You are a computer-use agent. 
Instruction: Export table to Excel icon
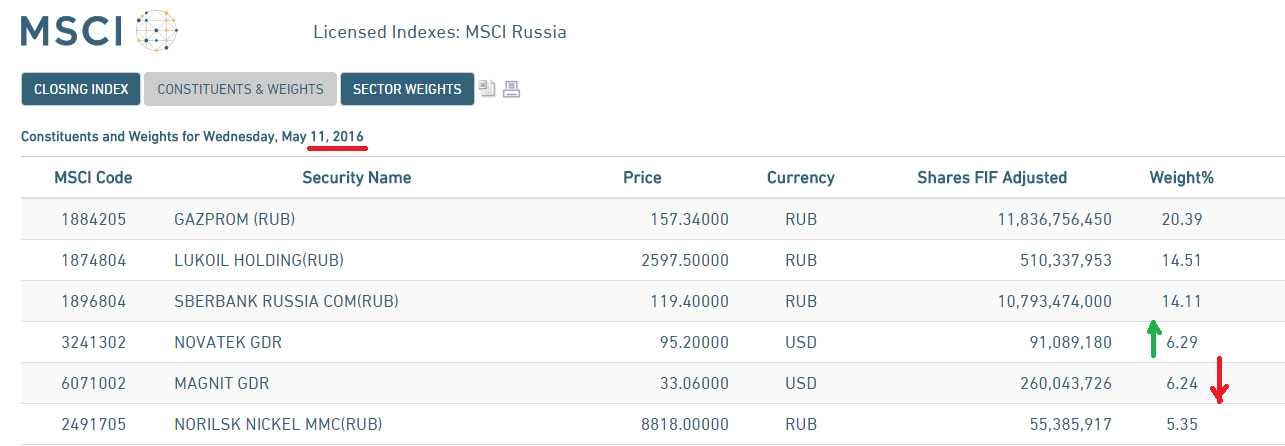[x=487, y=89]
